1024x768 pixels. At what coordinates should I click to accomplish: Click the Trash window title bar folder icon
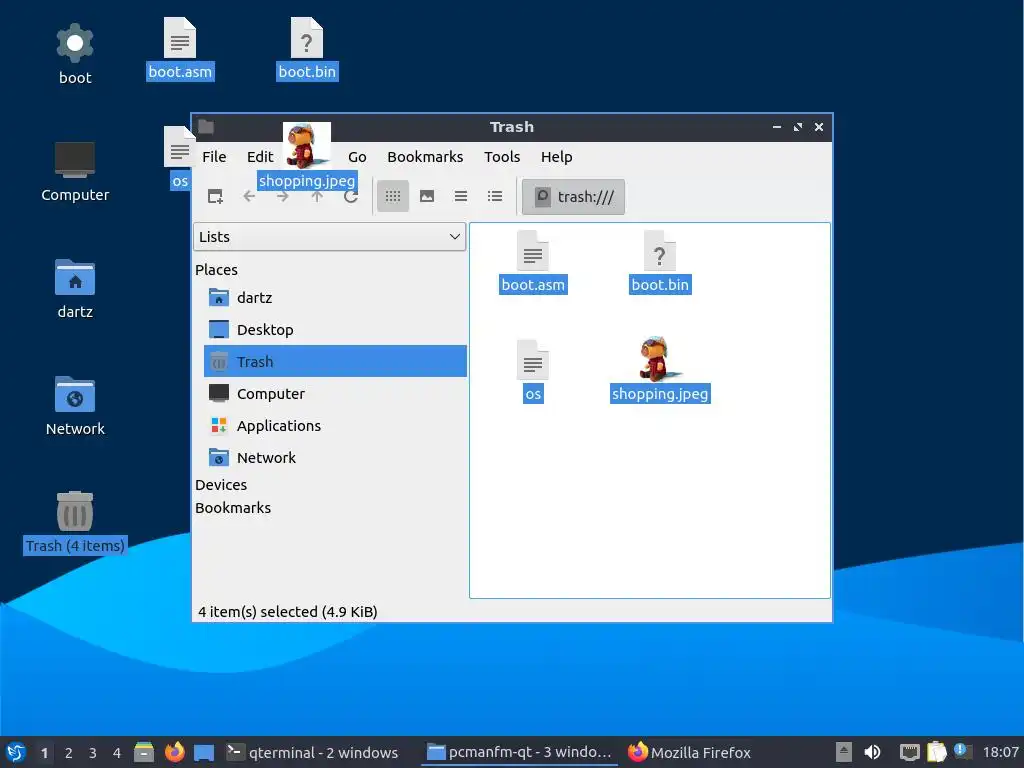[x=206, y=127]
